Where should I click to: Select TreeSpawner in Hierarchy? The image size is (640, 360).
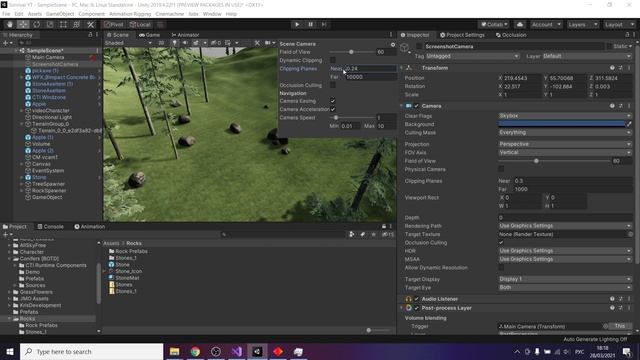(48, 184)
